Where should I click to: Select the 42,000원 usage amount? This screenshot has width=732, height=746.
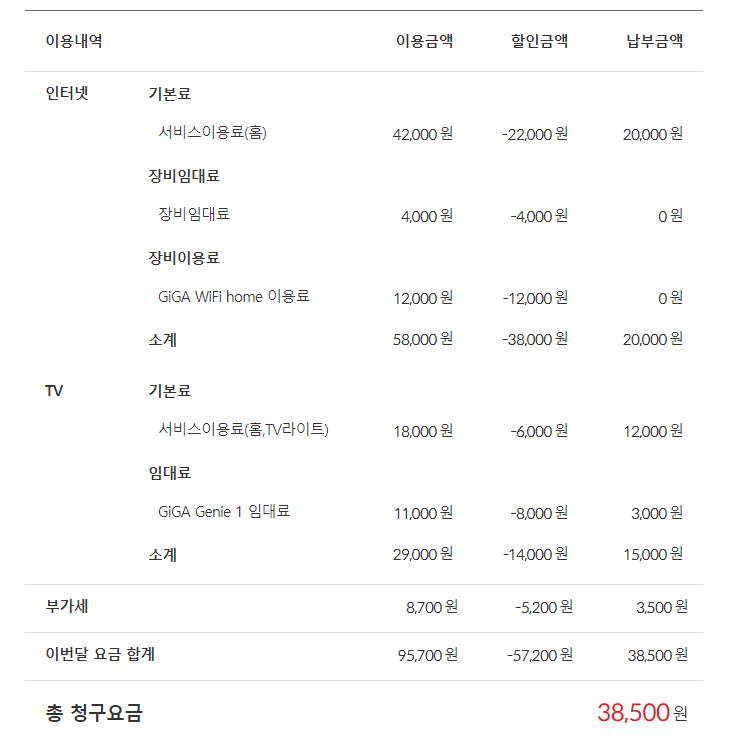pos(423,134)
